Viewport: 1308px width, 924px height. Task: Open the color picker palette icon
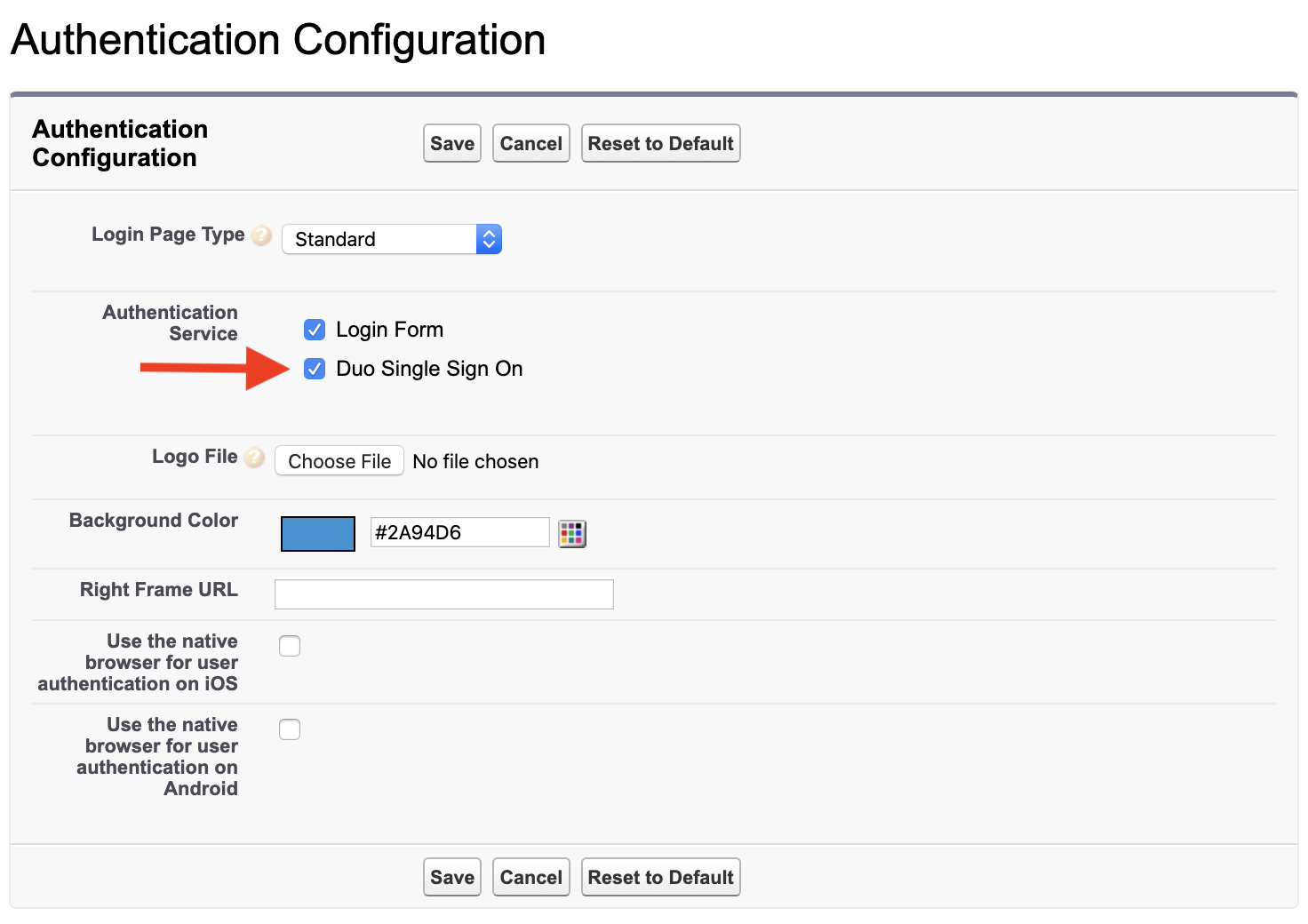pos(572,533)
